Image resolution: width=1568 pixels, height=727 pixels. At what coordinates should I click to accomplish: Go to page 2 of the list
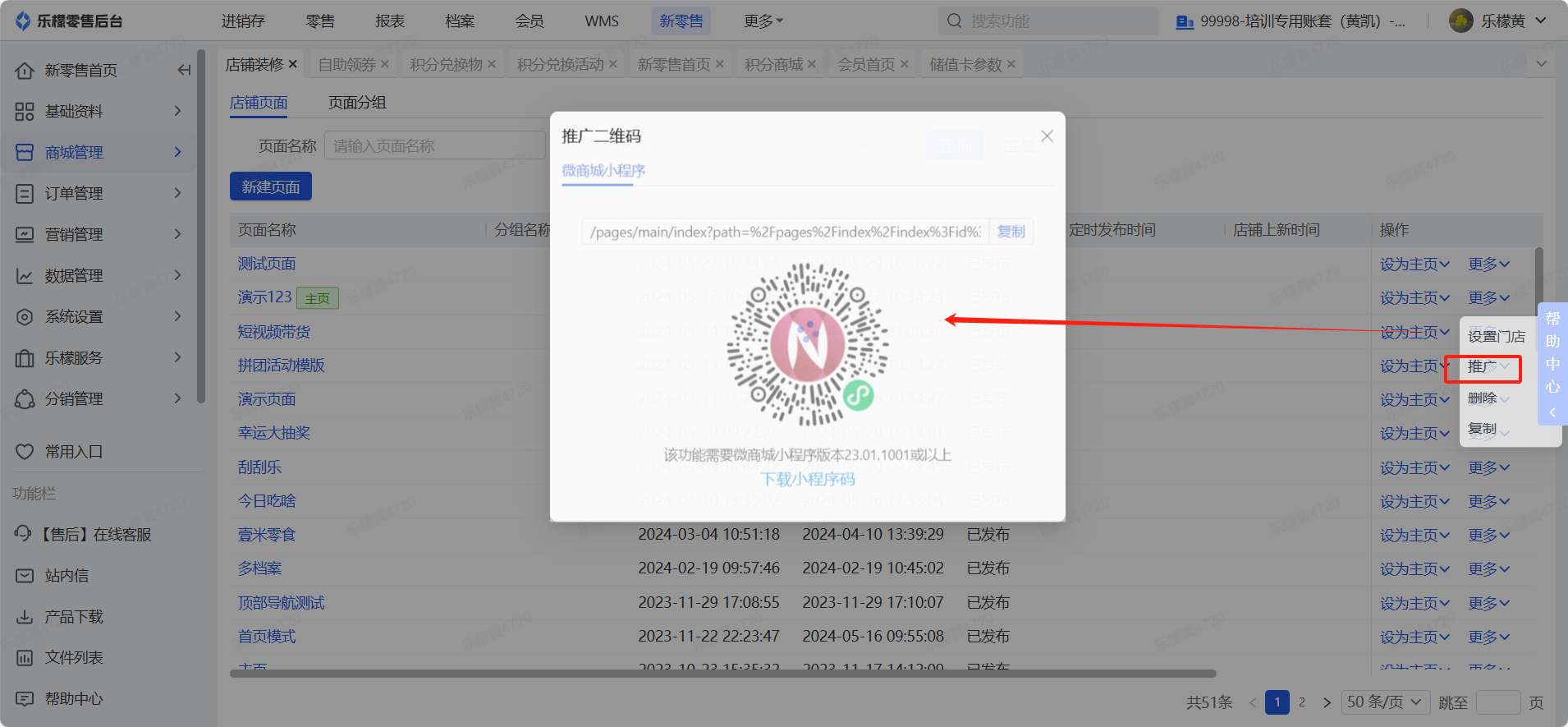coord(1302,702)
